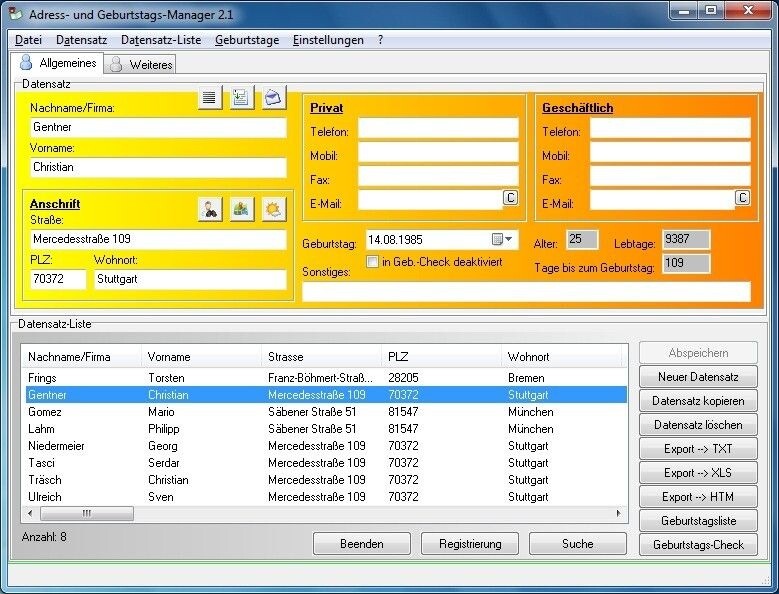Sort list by Nachname/Firma column header
The width and height of the screenshot is (779, 594).
82,357
